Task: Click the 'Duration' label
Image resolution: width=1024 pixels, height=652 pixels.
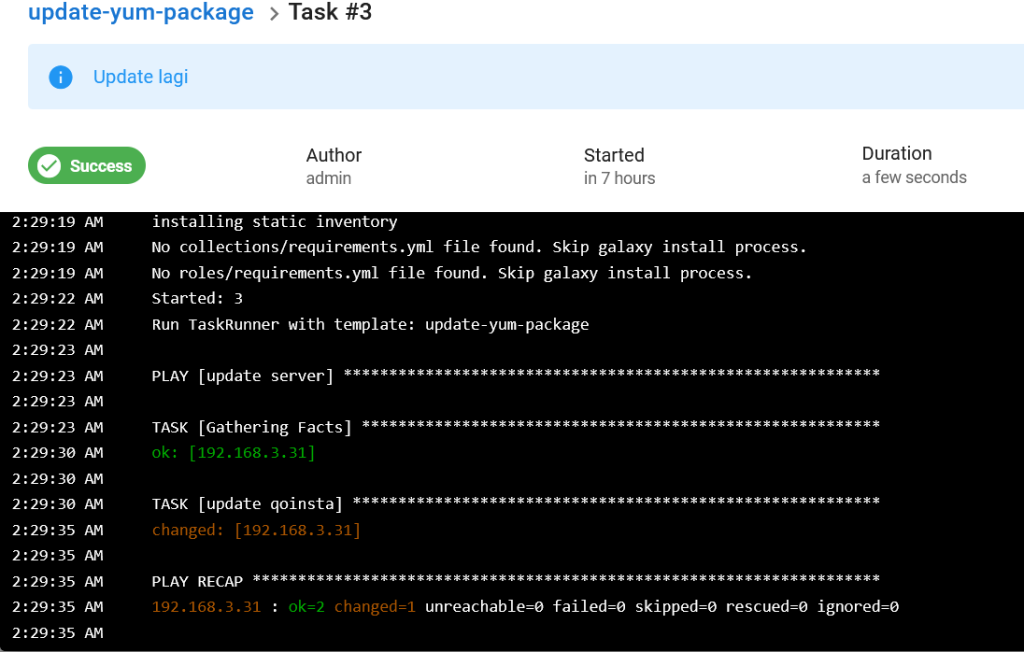Action: [897, 154]
